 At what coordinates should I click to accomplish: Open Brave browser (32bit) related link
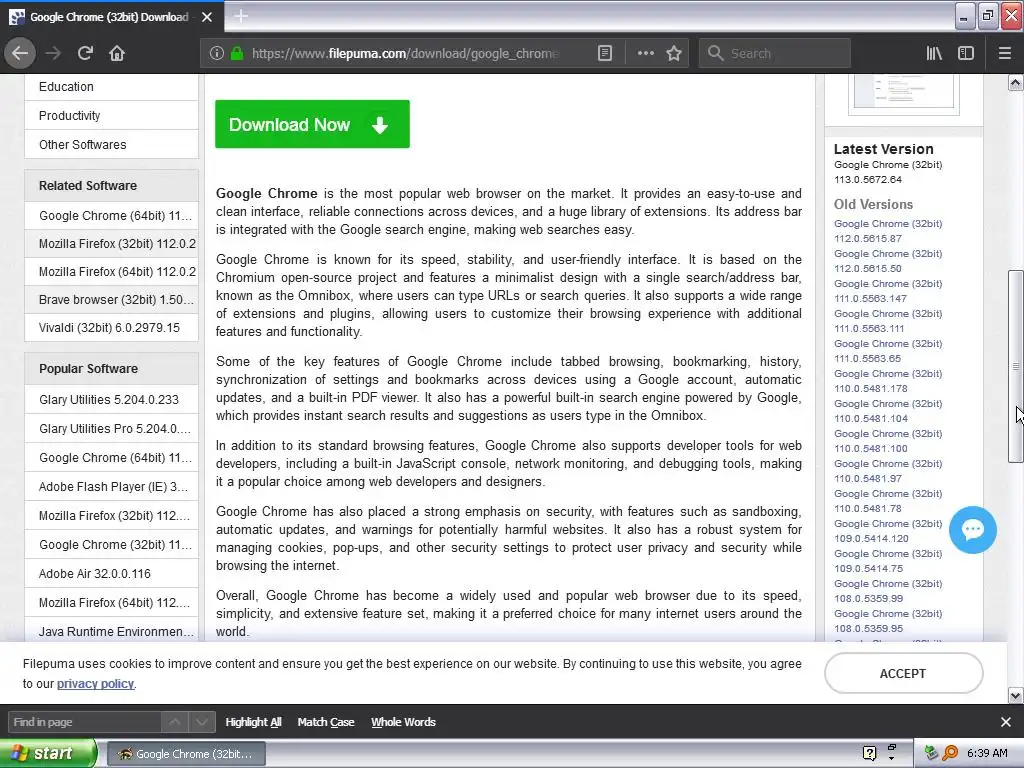click(x=112, y=300)
